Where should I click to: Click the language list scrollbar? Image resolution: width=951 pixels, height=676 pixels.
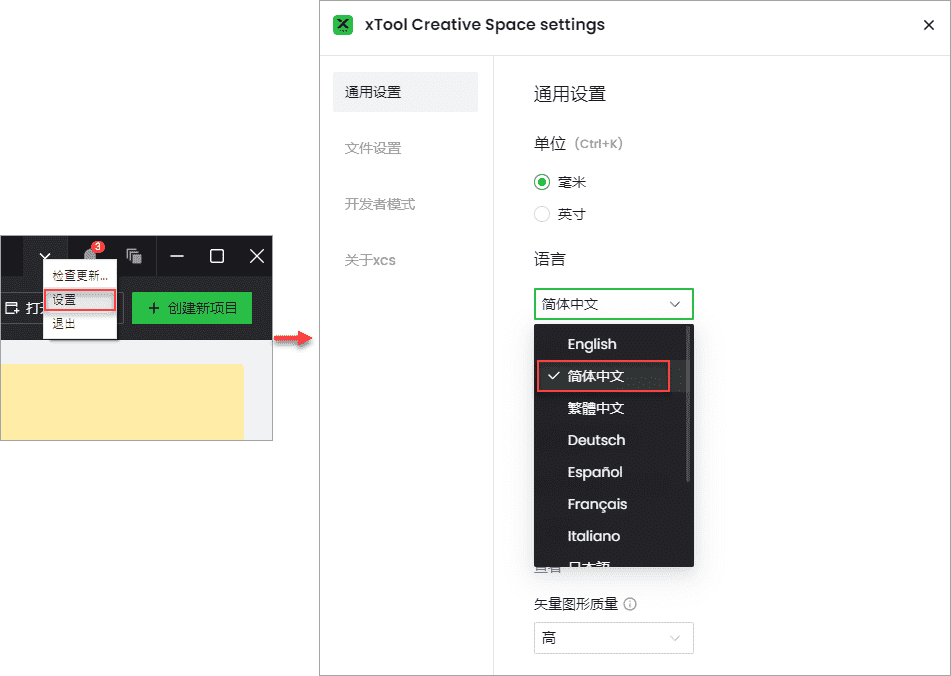688,404
